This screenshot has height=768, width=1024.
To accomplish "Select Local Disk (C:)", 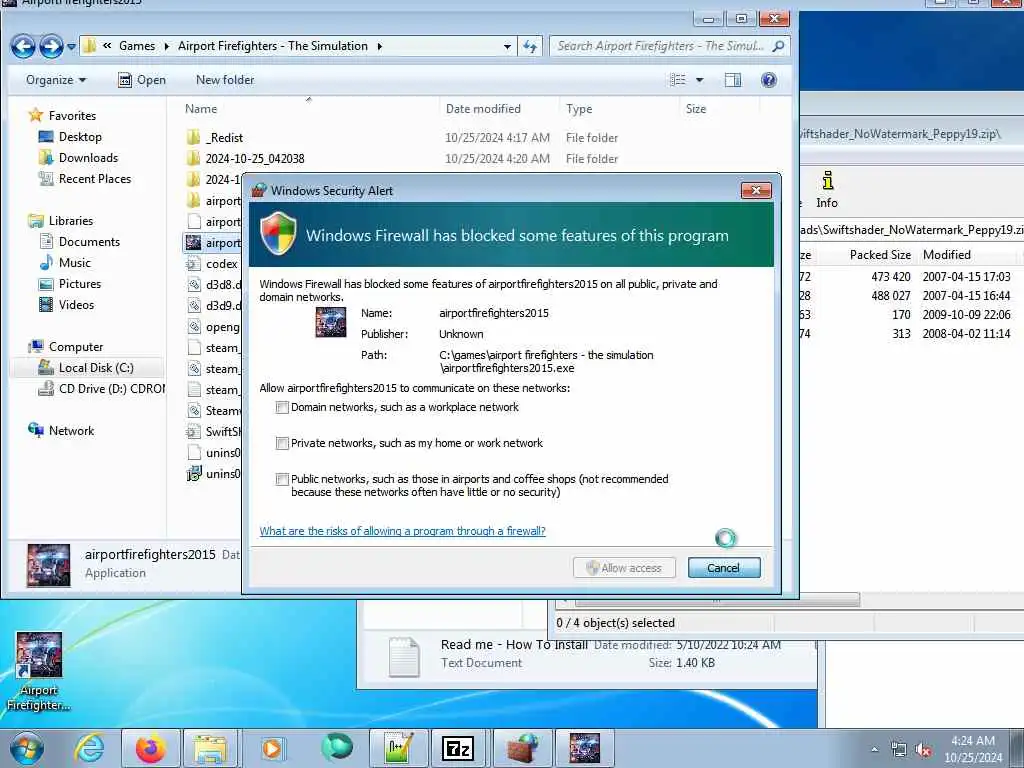I will click(x=88, y=368).
